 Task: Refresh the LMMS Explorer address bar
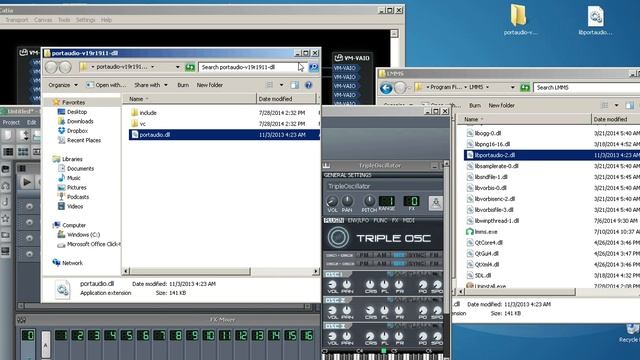point(525,87)
